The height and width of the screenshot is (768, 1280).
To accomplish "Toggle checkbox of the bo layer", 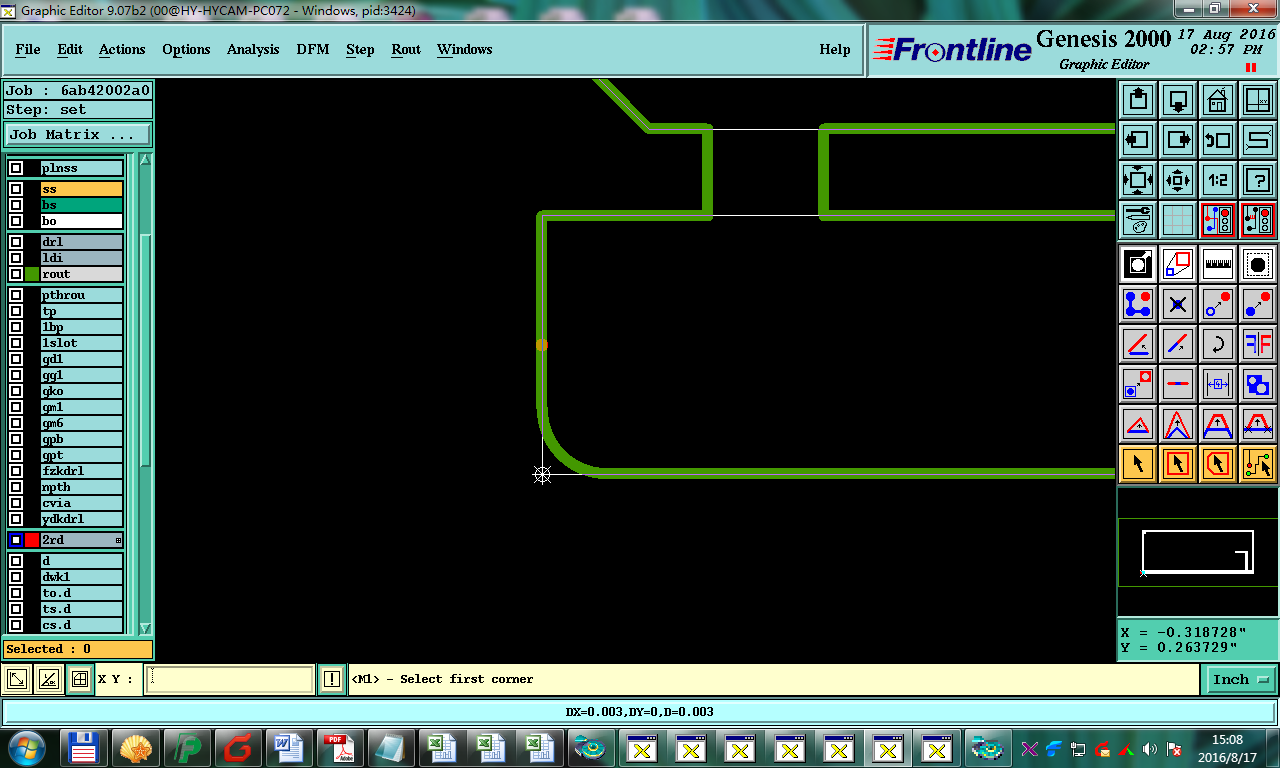I will click(x=16, y=221).
